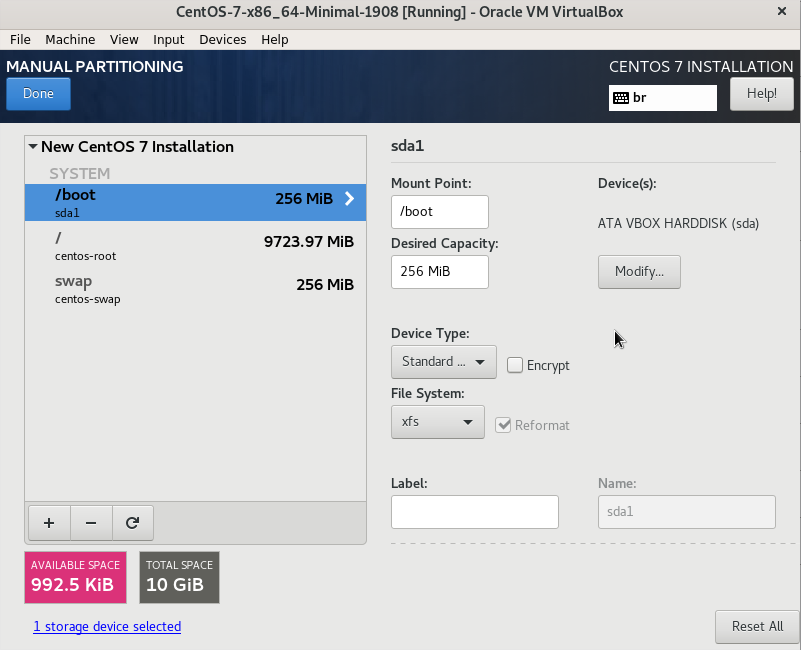Open the Help menu in VirtualBox
The width and height of the screenshot is (801, 650).
pyautogui.click(x=275, y=39)
